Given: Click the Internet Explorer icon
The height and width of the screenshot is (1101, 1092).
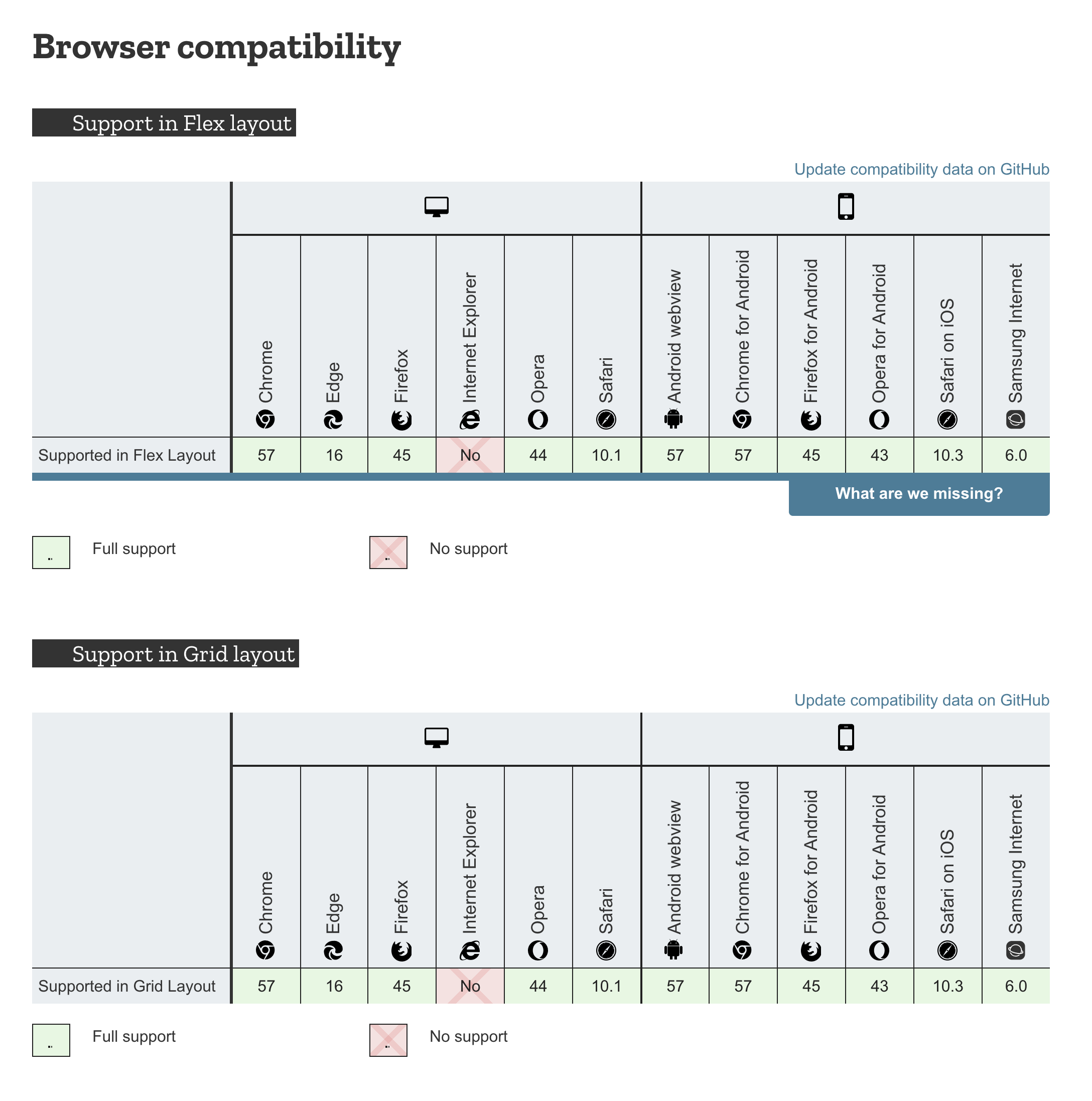Looking at the screenshot, I should point(470,420).
